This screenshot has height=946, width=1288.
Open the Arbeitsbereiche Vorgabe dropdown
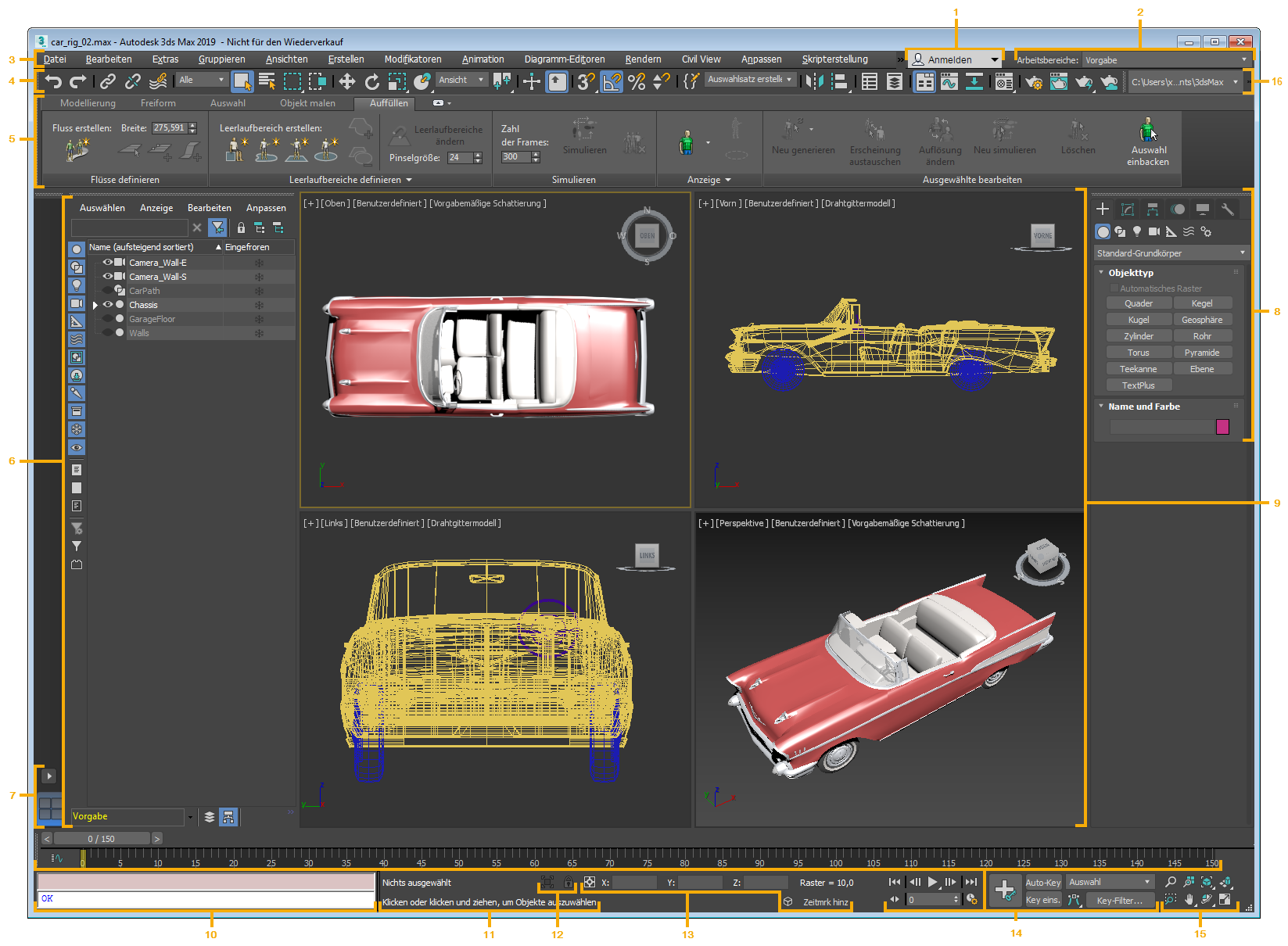click(x=1166, y=60)
